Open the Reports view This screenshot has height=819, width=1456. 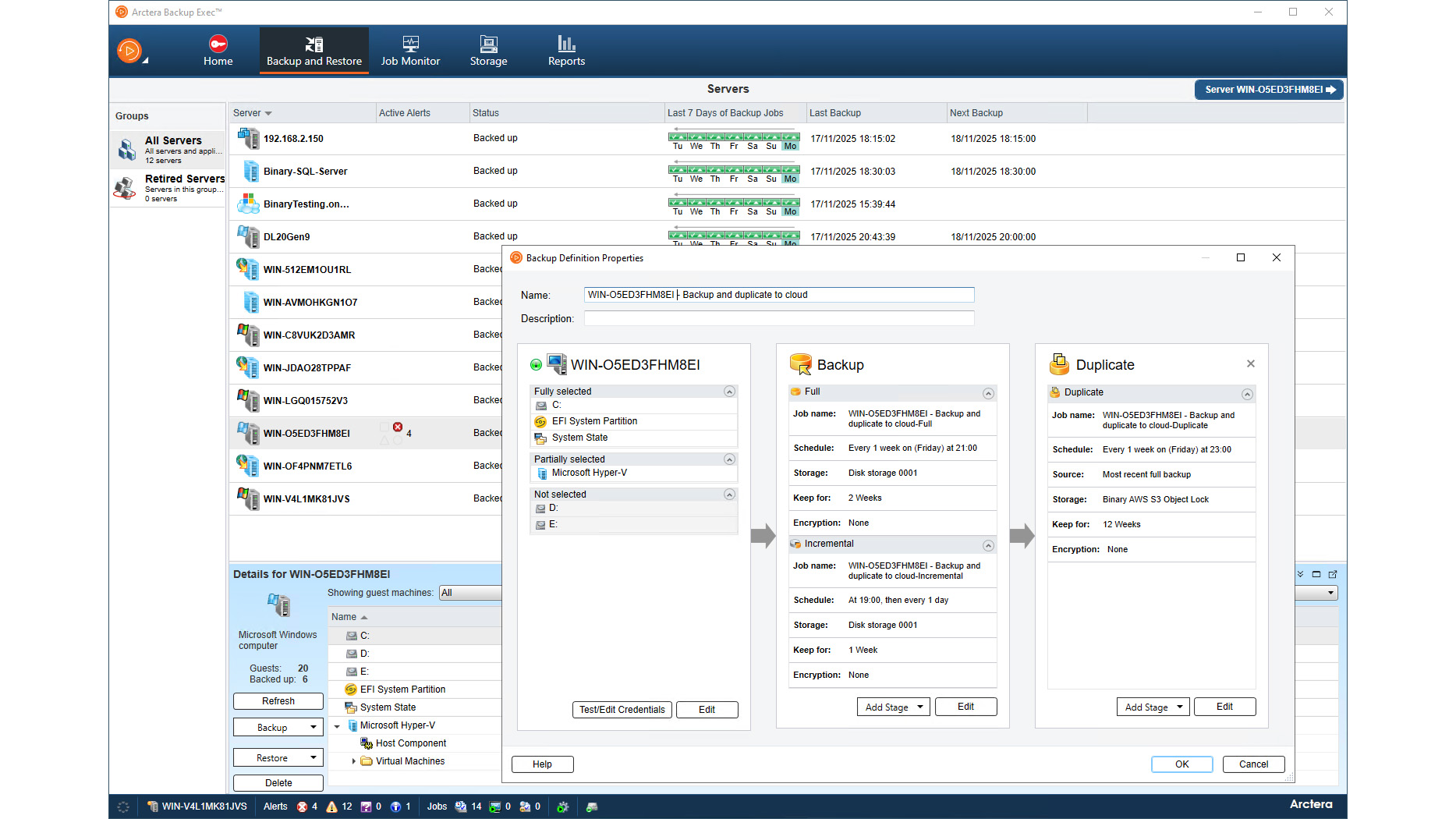coord(566,50)
